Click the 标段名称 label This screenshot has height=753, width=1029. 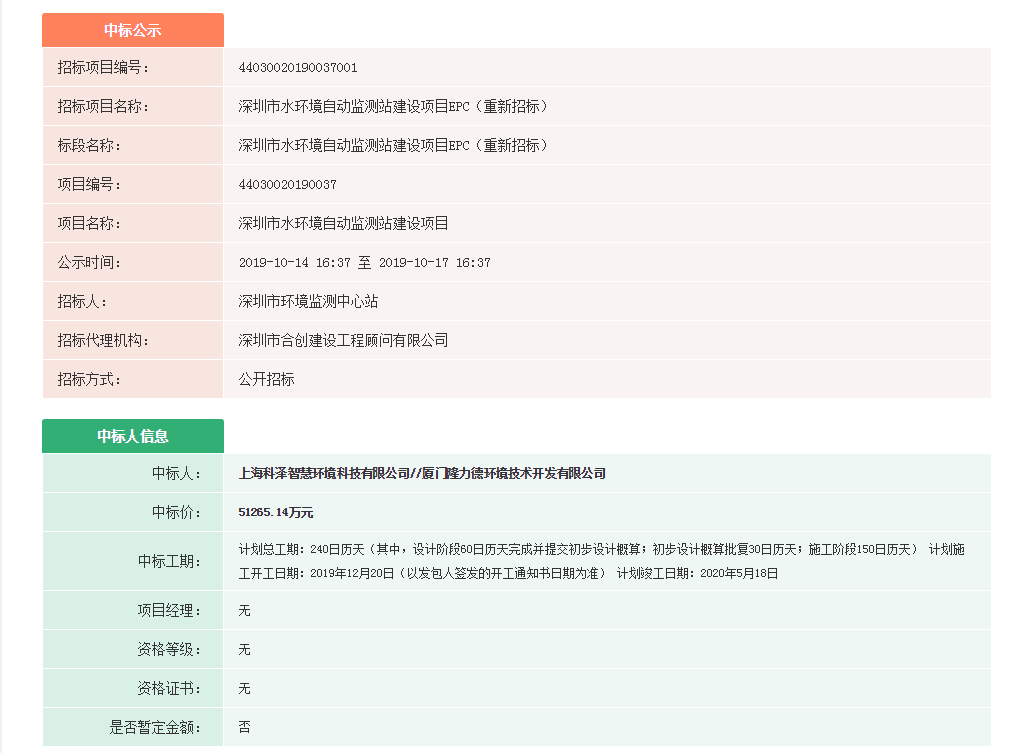pyautogui.click(x=89, y=145)
